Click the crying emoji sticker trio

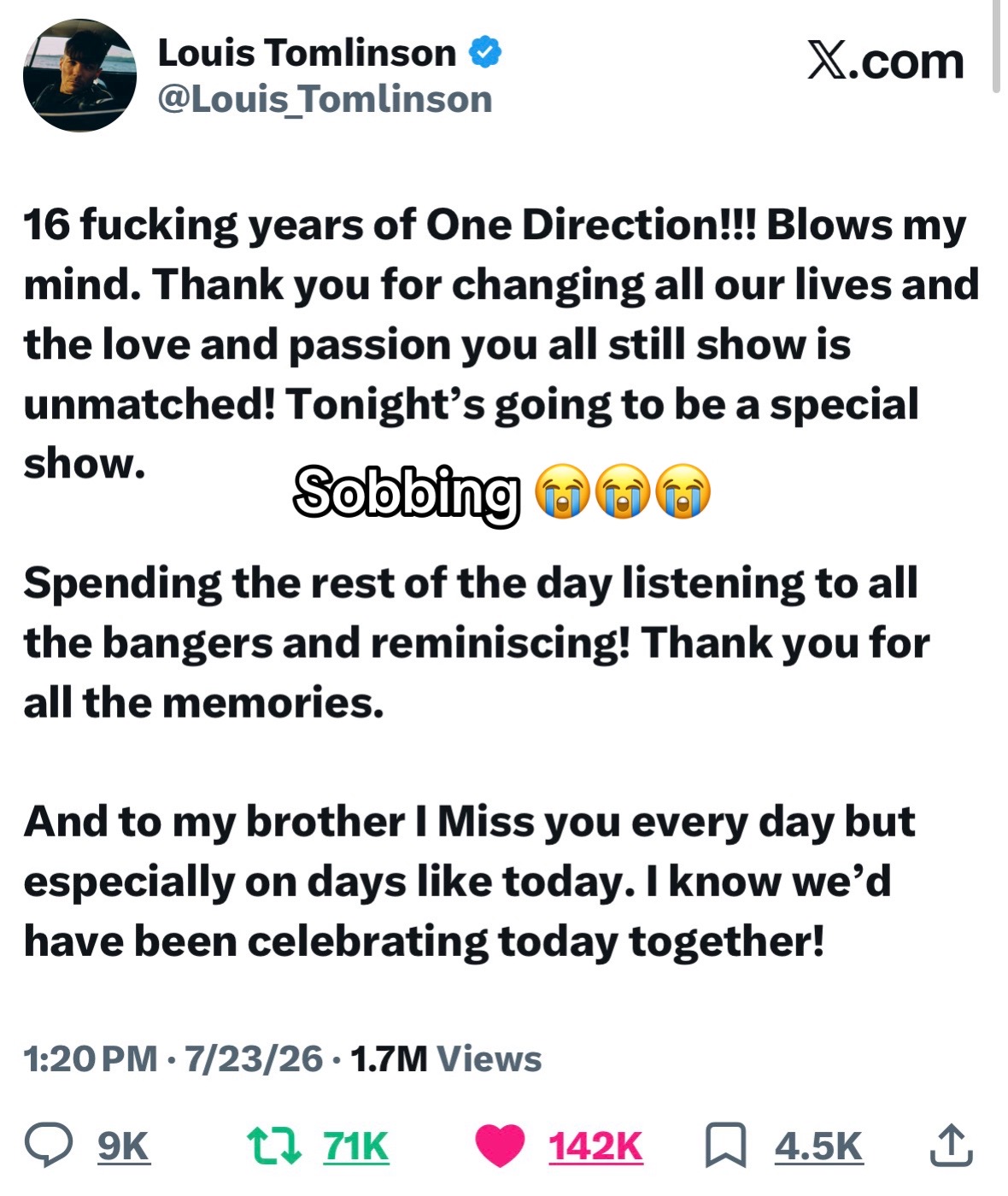pyautogui.click(x=623, y=491)
